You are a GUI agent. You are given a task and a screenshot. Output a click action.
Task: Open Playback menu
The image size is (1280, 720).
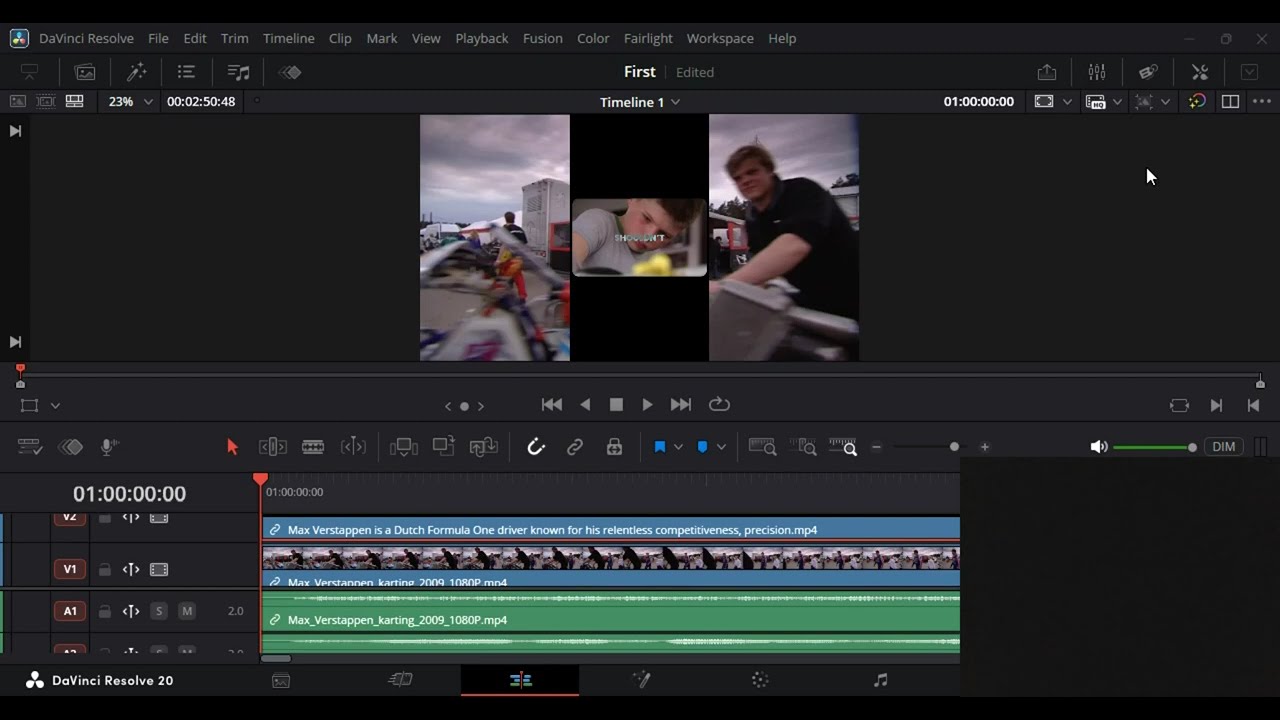pyautogui.click(x=482, y=38)
